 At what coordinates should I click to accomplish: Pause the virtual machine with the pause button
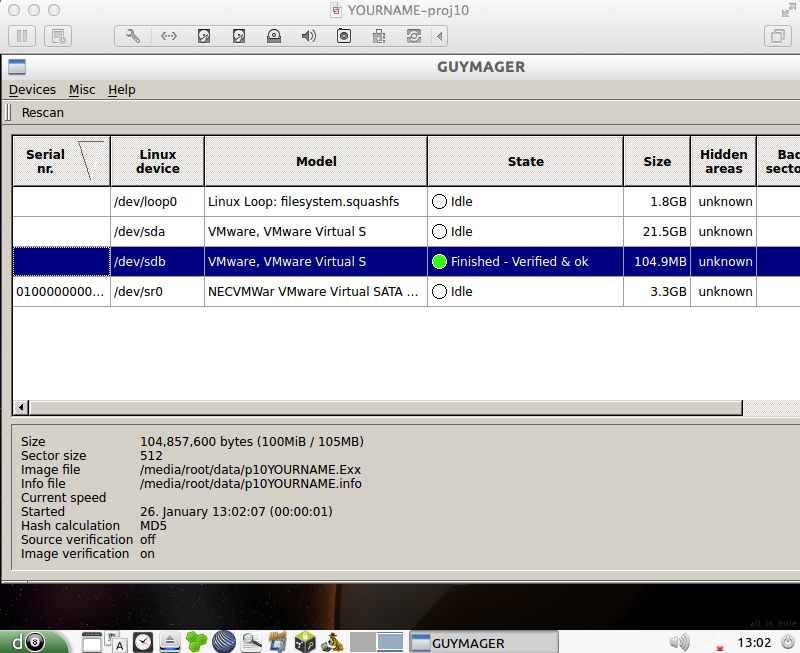pos(22,36)
